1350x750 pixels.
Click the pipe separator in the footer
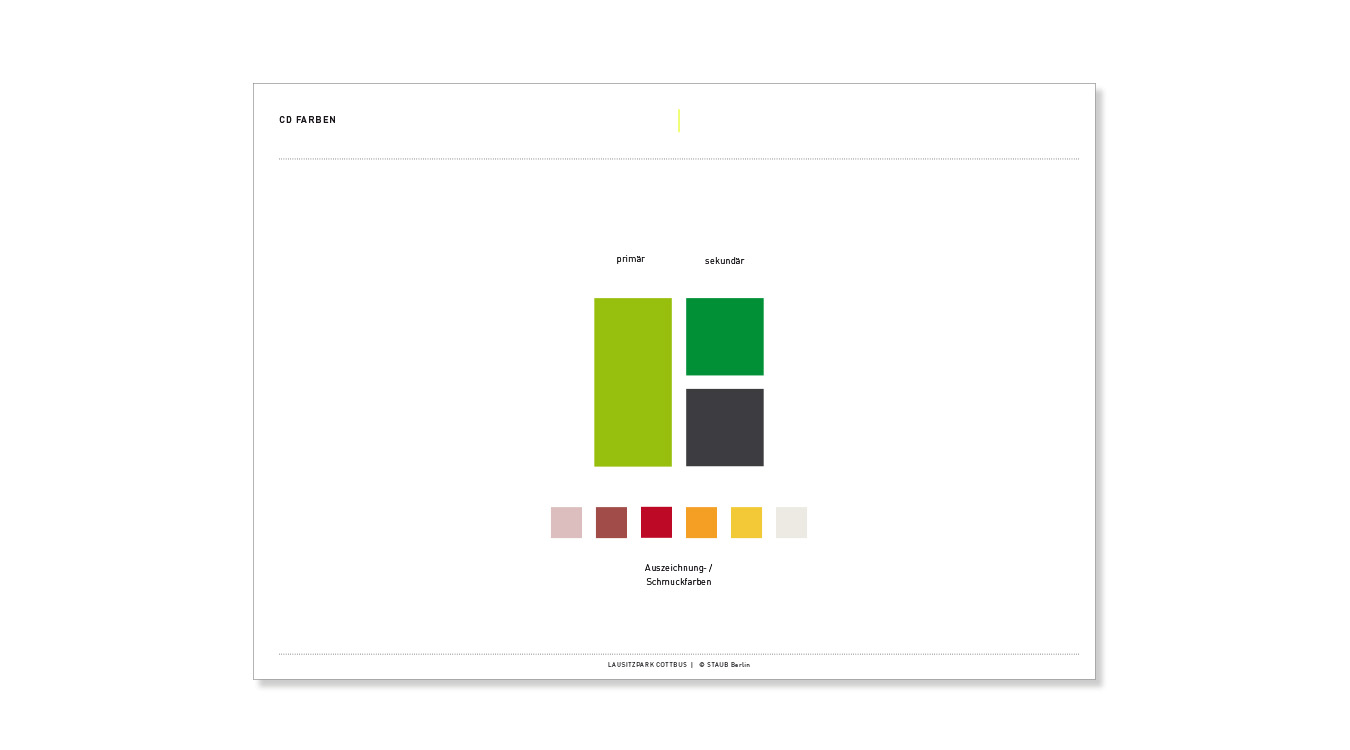[x=692, y=665]
